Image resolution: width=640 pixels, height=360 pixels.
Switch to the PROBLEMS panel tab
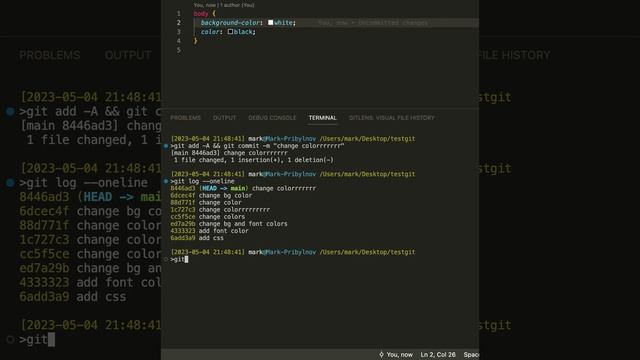(x=185, y=118)
